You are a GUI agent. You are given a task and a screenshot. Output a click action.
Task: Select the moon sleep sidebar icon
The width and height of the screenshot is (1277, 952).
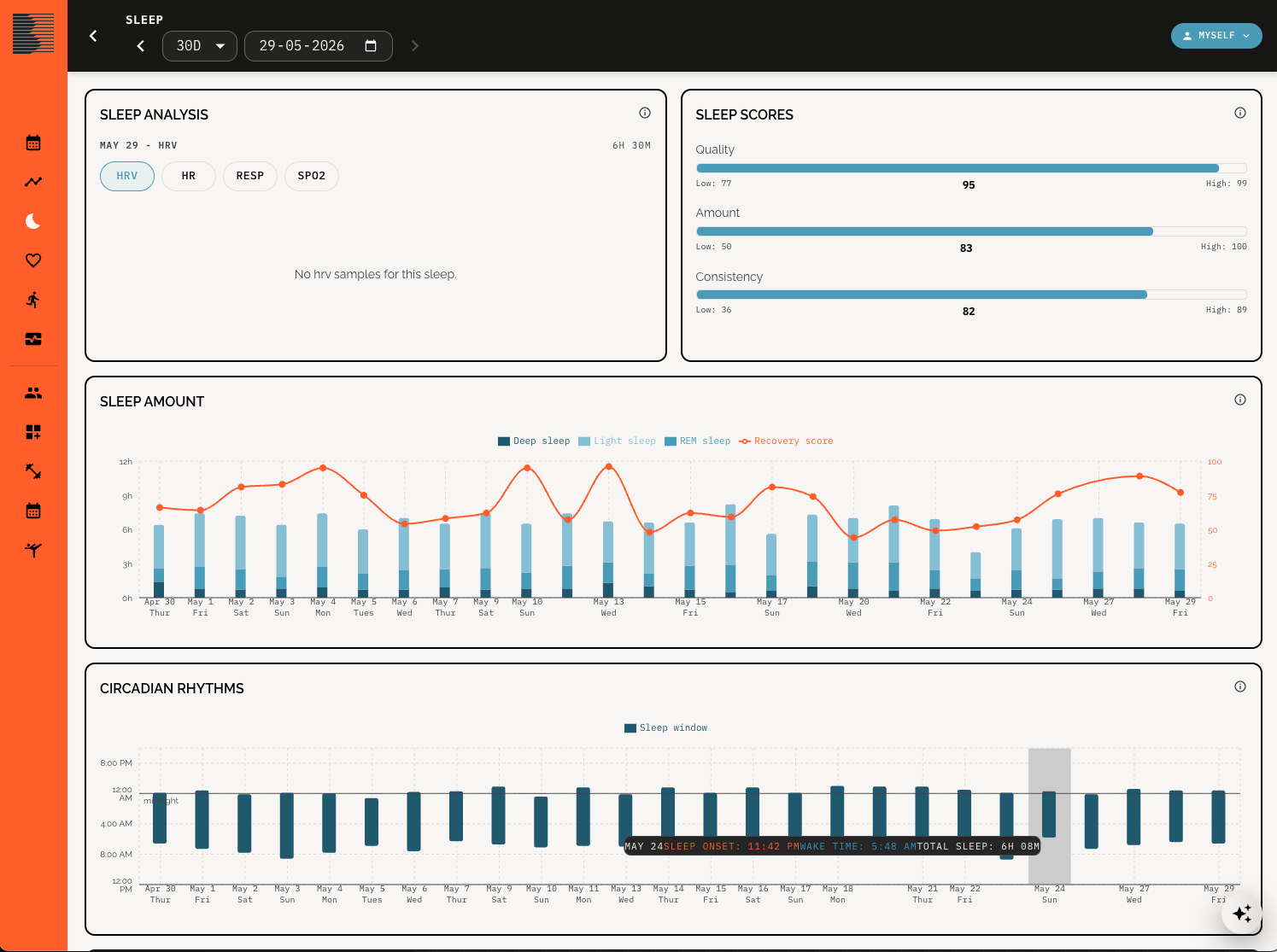point(33,221)
